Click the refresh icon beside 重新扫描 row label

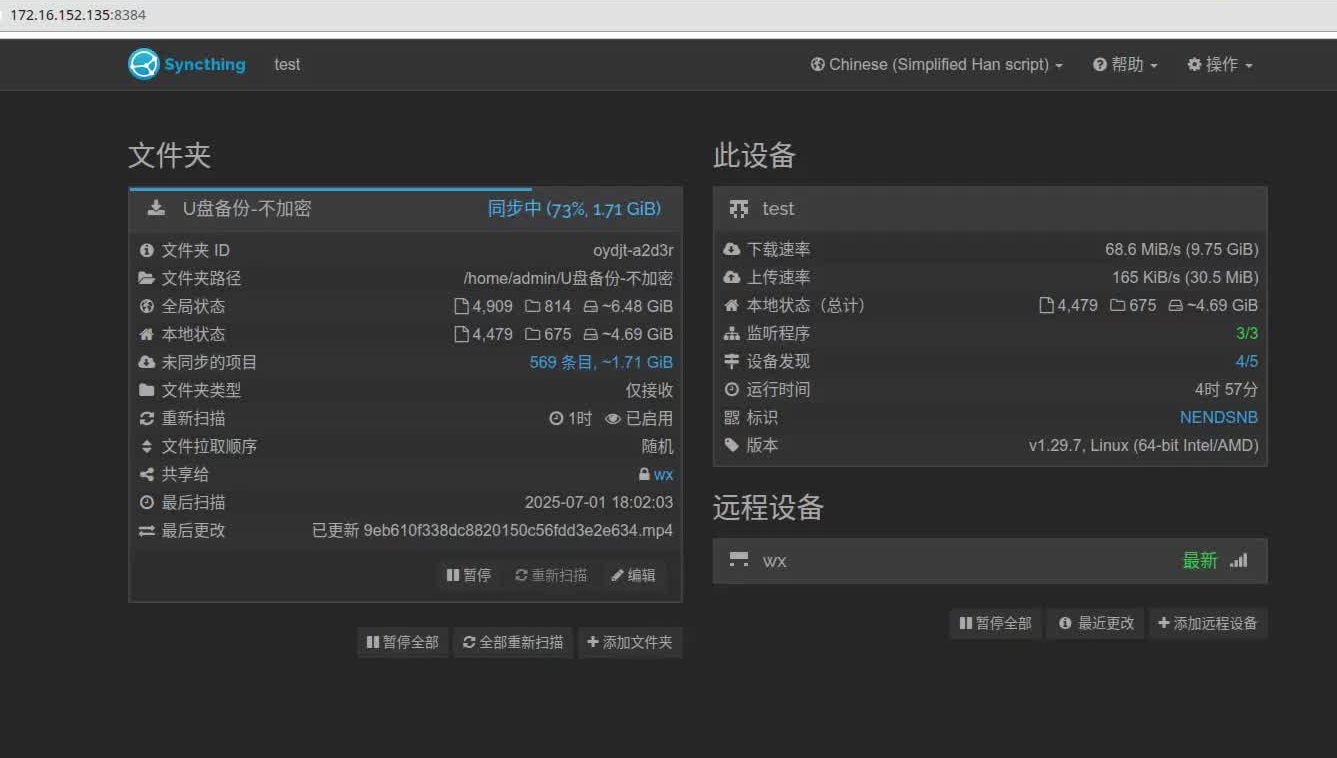[x=147, y=418]
